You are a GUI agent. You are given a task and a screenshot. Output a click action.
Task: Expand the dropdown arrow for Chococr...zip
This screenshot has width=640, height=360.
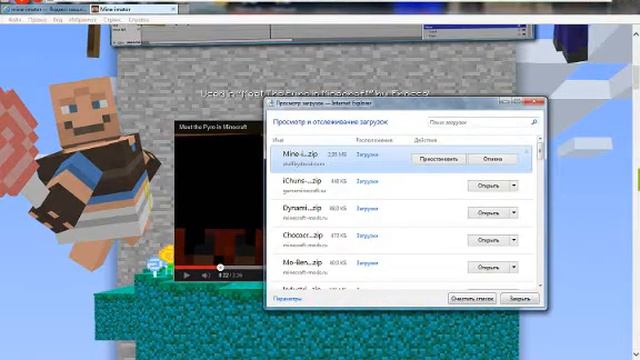pos(514,240)
